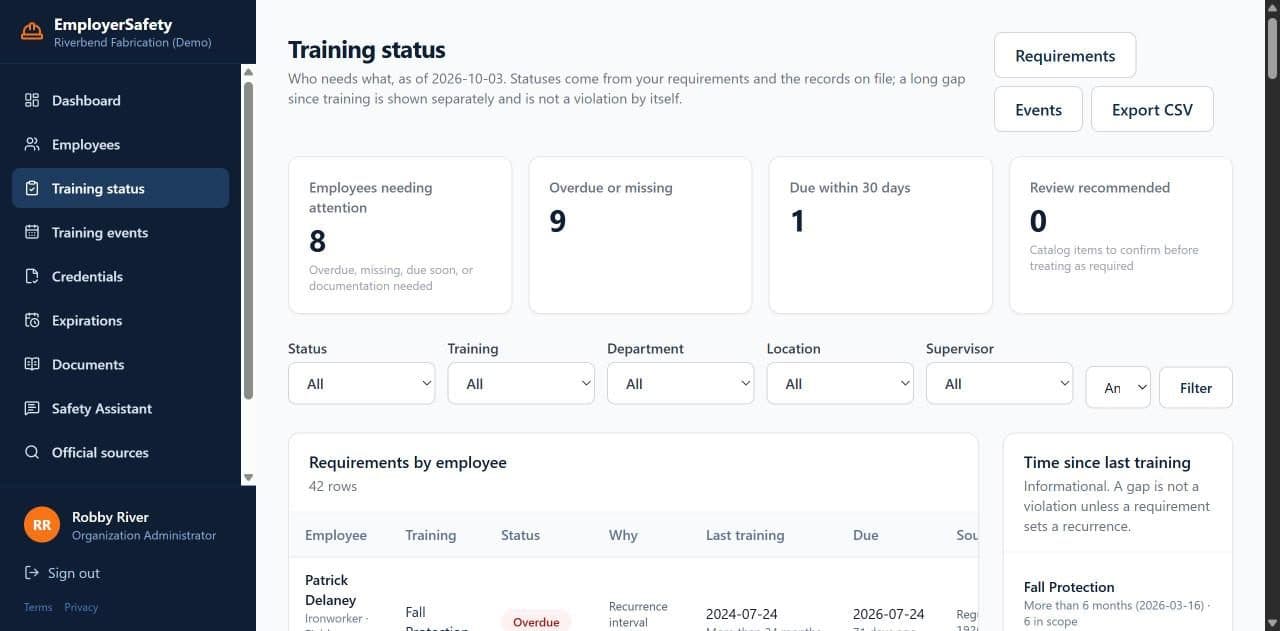Click the Employees needing attention card
The height and width of the screenshot is (631, 1280).
point(400,235)
